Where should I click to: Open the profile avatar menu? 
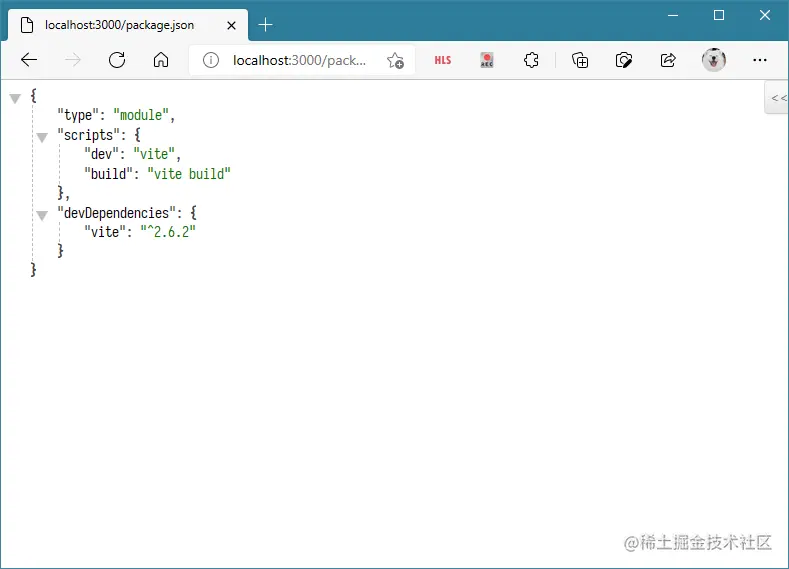point(714,60)
